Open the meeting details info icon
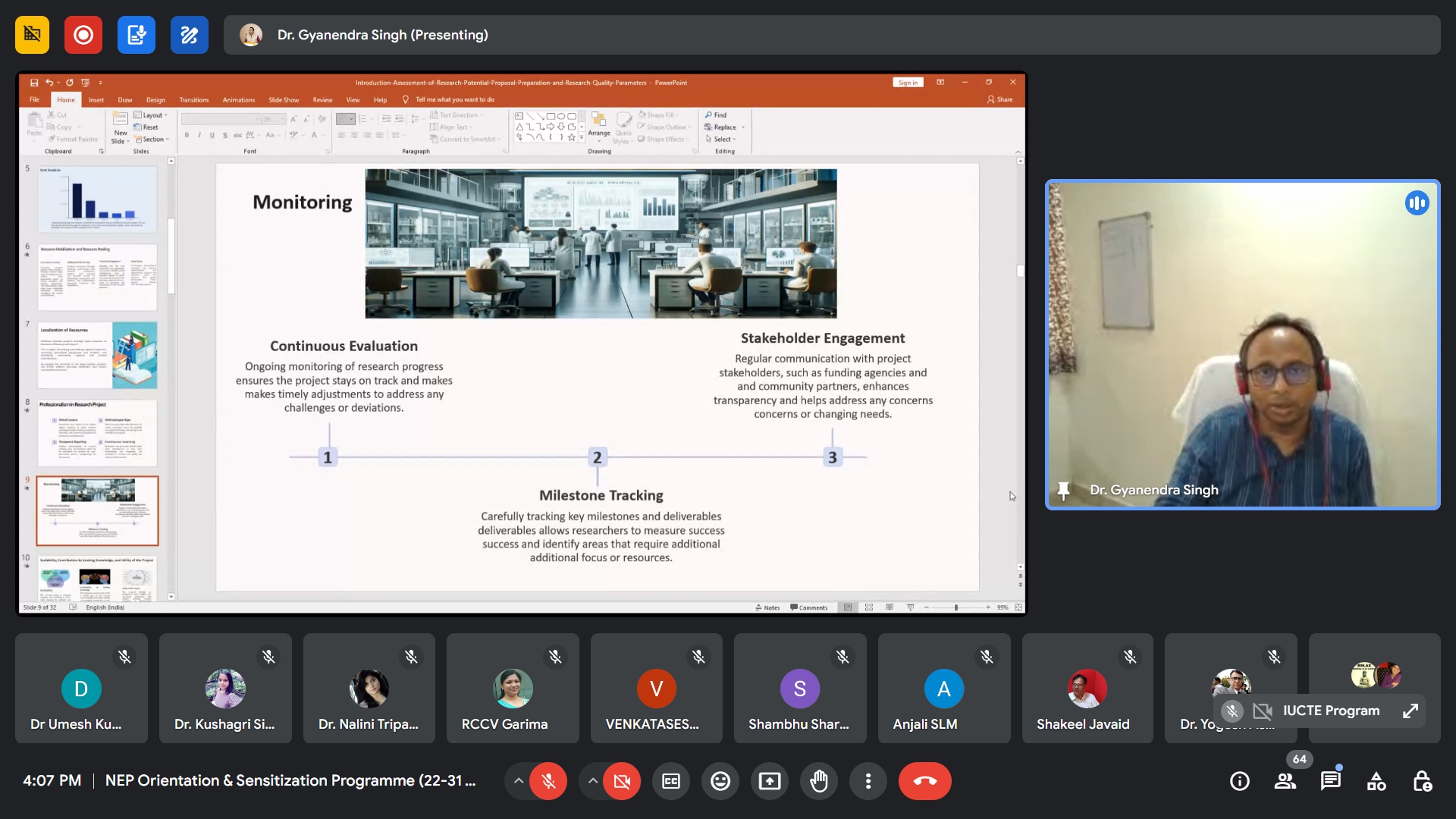This screenshot has height=819, width=1456. [1239, 781]
